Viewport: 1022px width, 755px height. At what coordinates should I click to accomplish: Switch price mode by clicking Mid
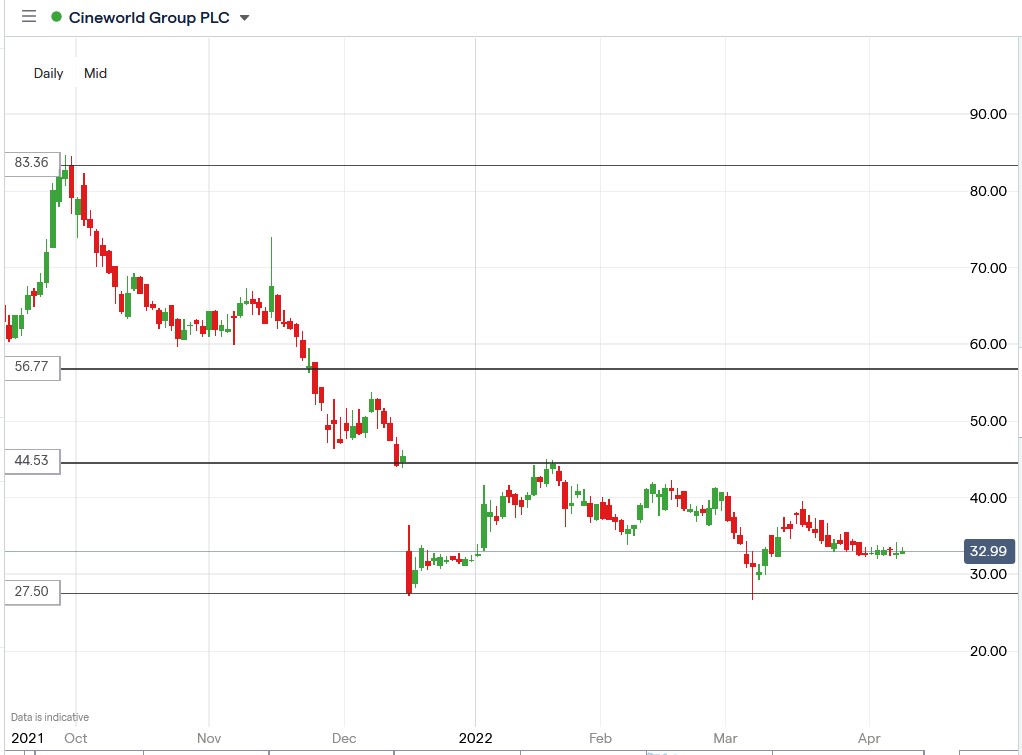tap(95, 73)
